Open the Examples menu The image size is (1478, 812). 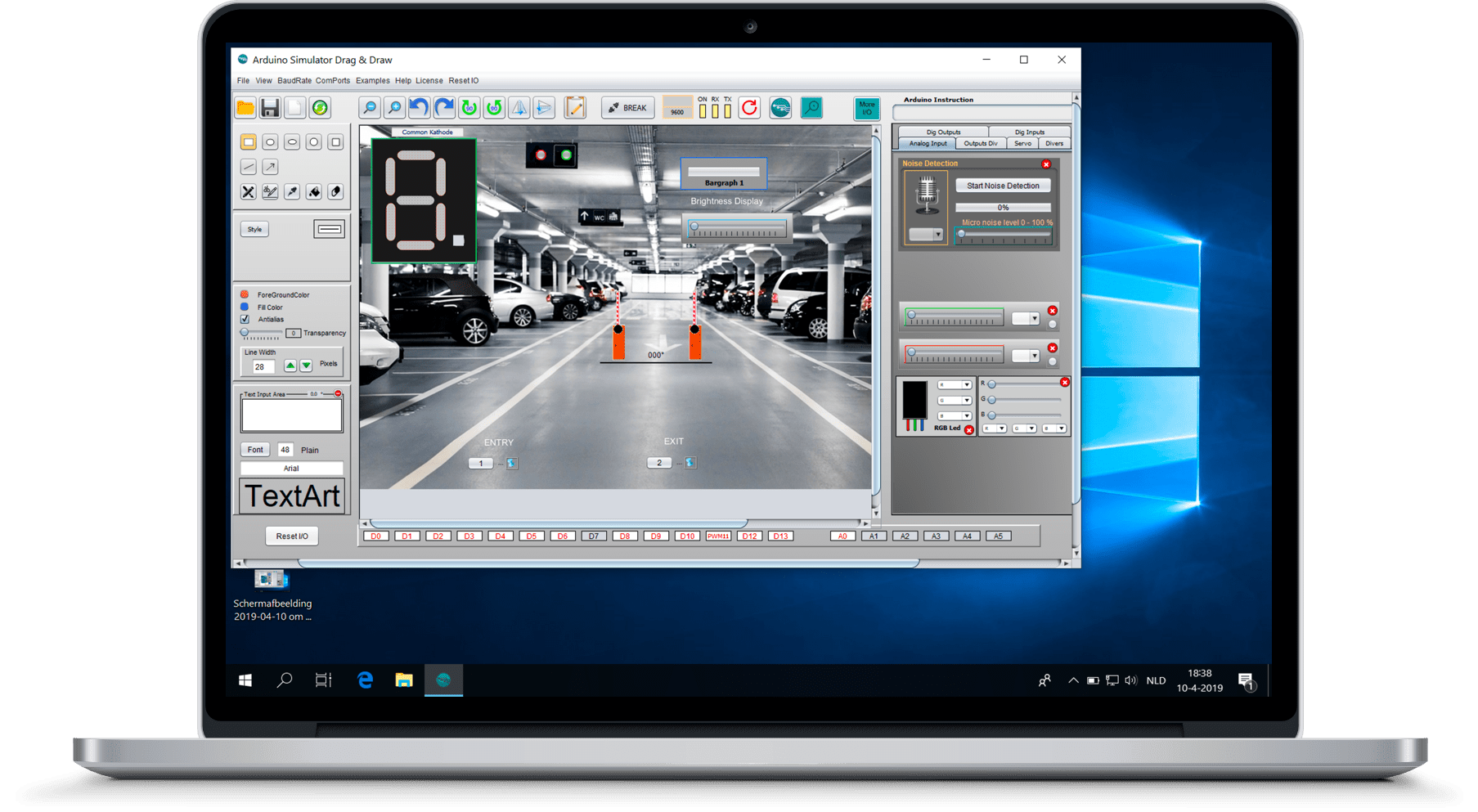pos(373,80)
